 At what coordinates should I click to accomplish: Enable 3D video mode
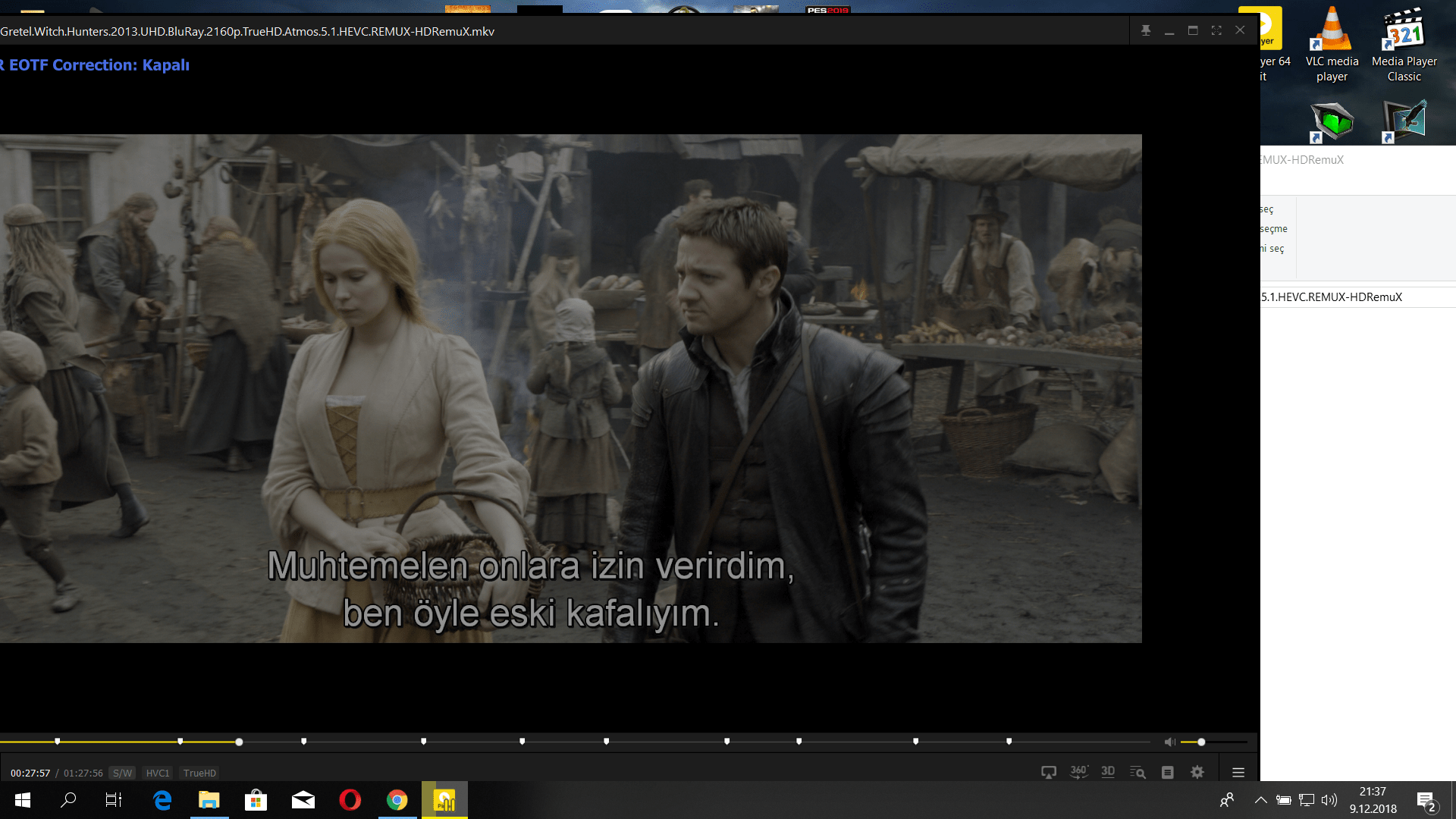click(1108, 772)
